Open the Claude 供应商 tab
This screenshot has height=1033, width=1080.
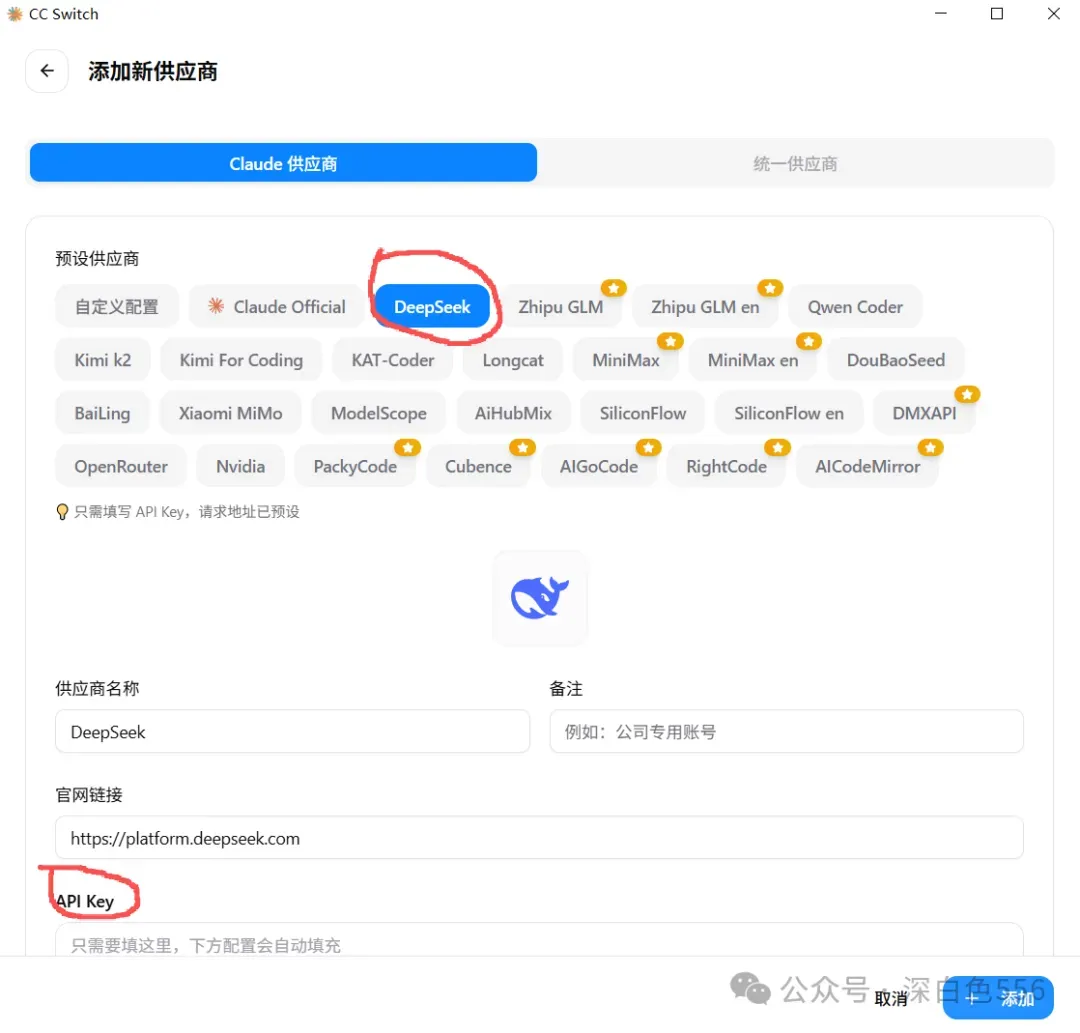click(283, 163)
